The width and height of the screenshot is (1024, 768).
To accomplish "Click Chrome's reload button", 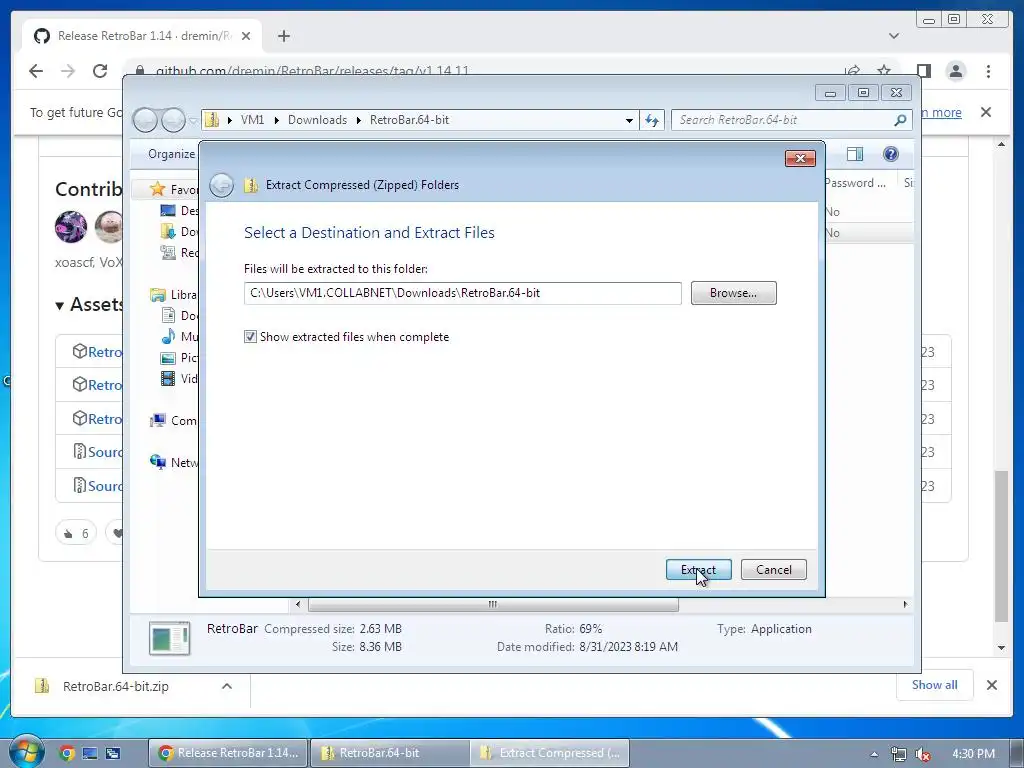I will [100, 71].
